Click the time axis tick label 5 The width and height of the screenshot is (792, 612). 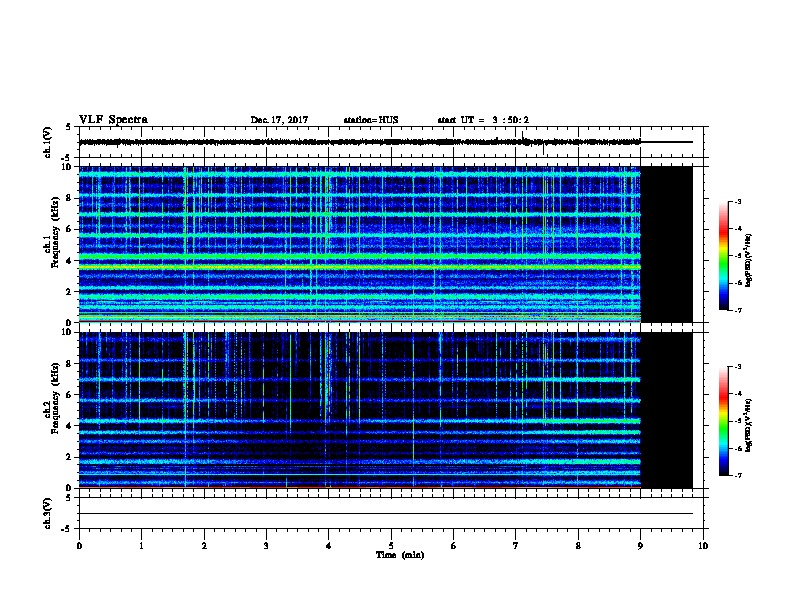click(391, 546)
